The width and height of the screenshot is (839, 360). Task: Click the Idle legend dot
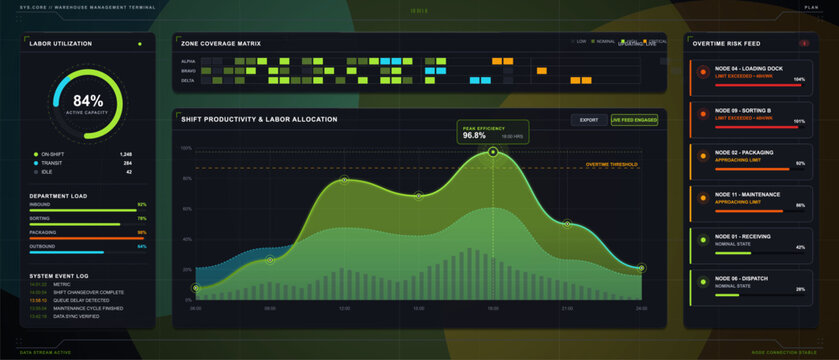pos(35,172)
